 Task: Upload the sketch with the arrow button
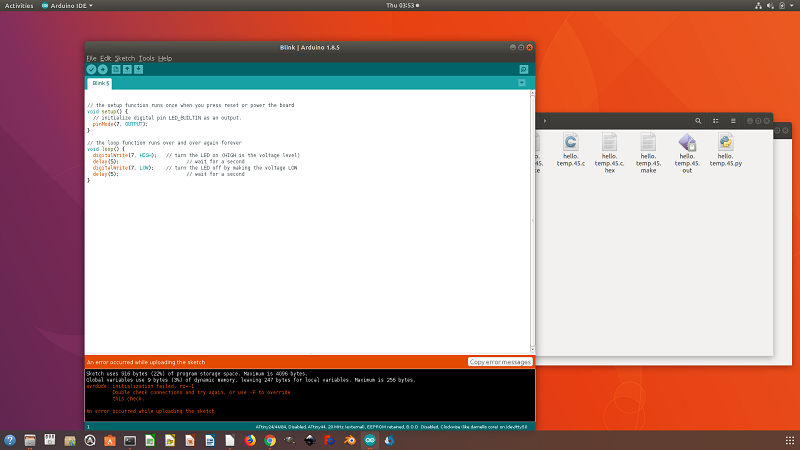coord(103,69)
